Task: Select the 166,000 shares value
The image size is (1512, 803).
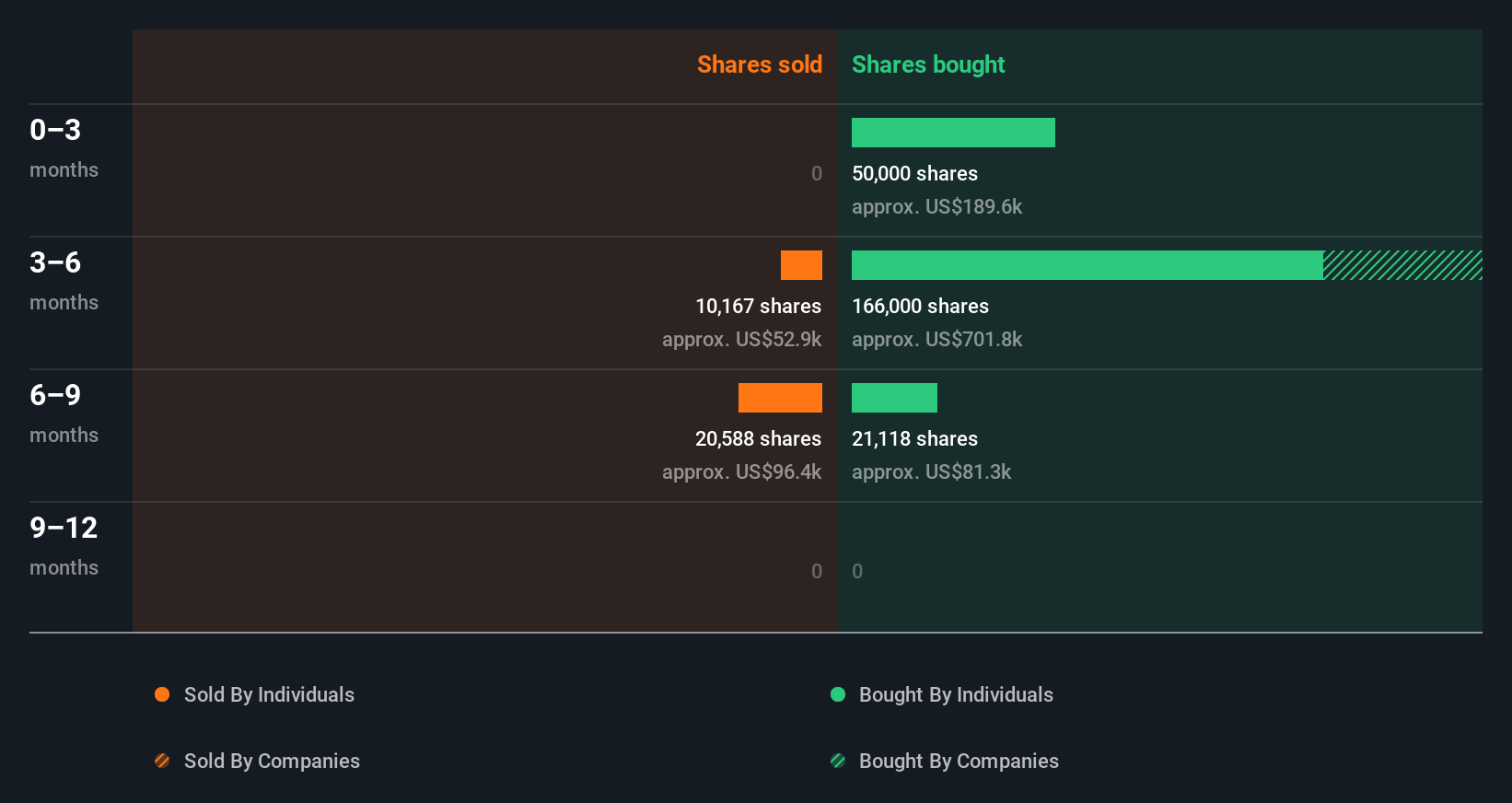Action: pos(920,306)
